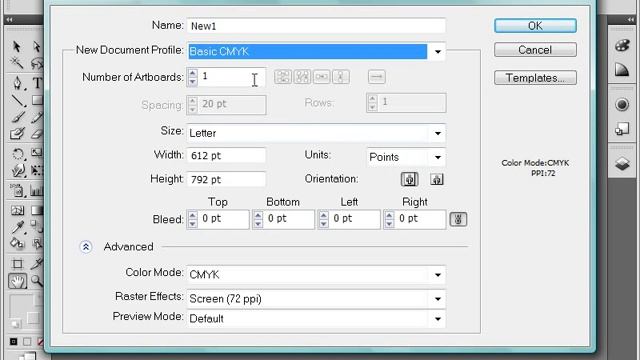Click the Templates... button
This screenshot has width=640, height=360.
[535, 78]
